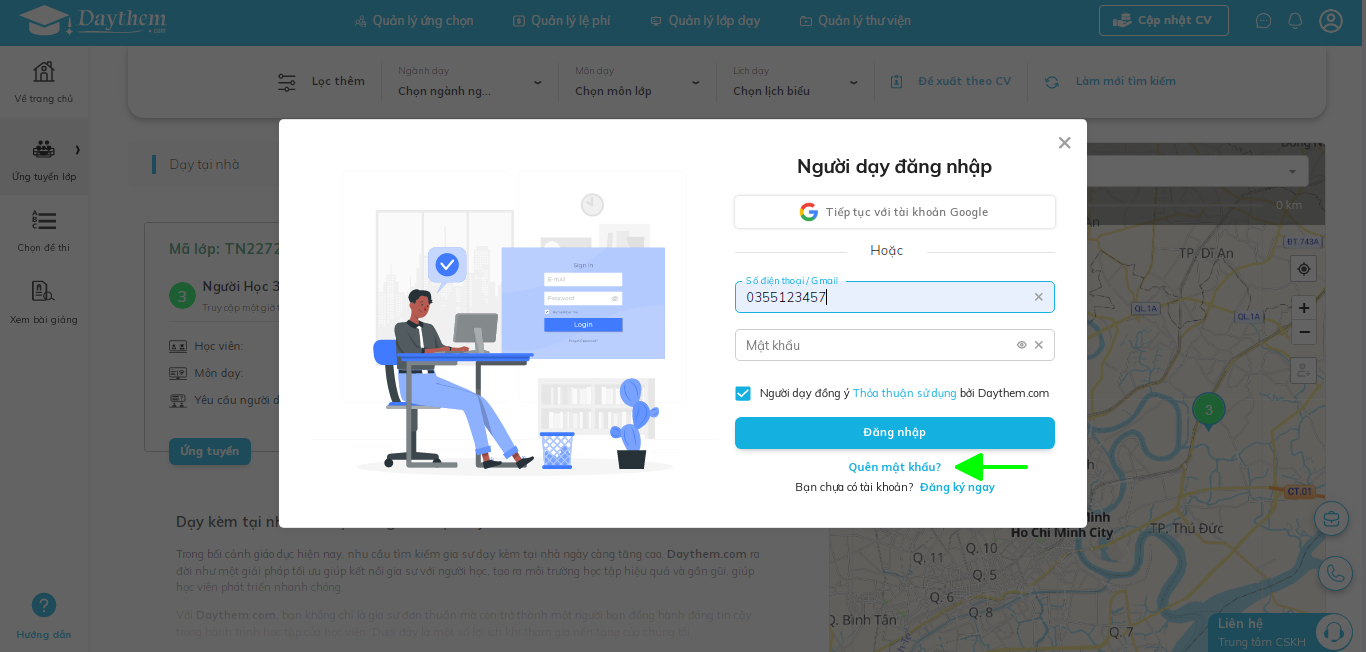
Task: Click the Hướng dẫn help icon
Action: tap(44, 605)
